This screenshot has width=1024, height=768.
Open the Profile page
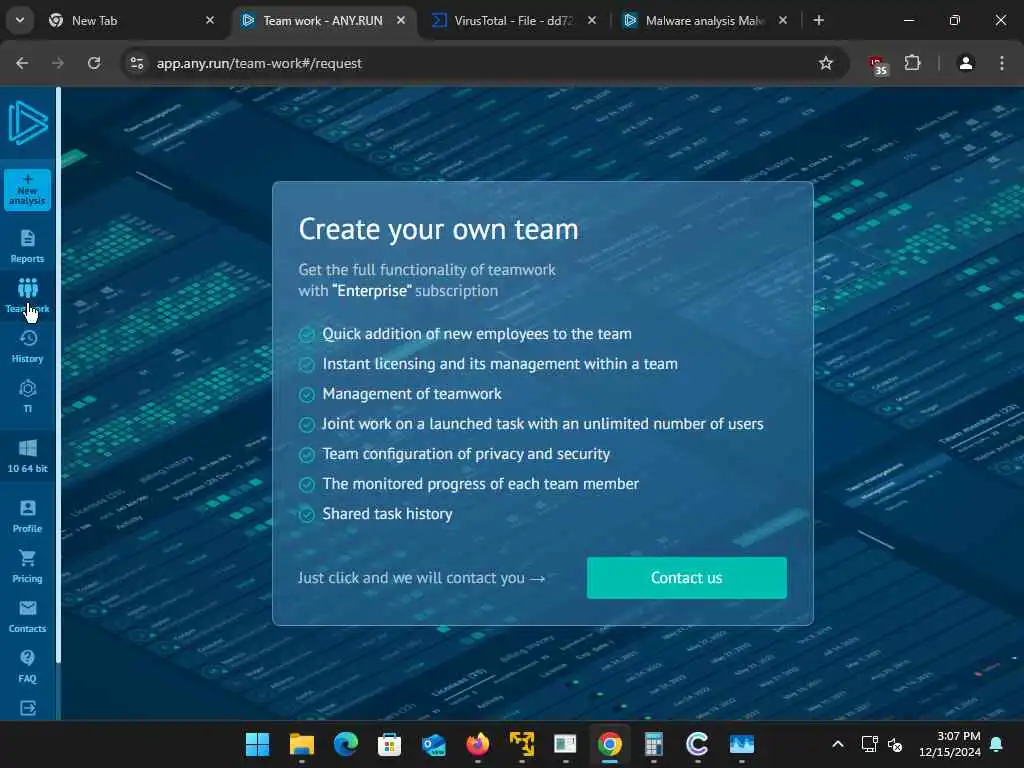coord(27,516)
